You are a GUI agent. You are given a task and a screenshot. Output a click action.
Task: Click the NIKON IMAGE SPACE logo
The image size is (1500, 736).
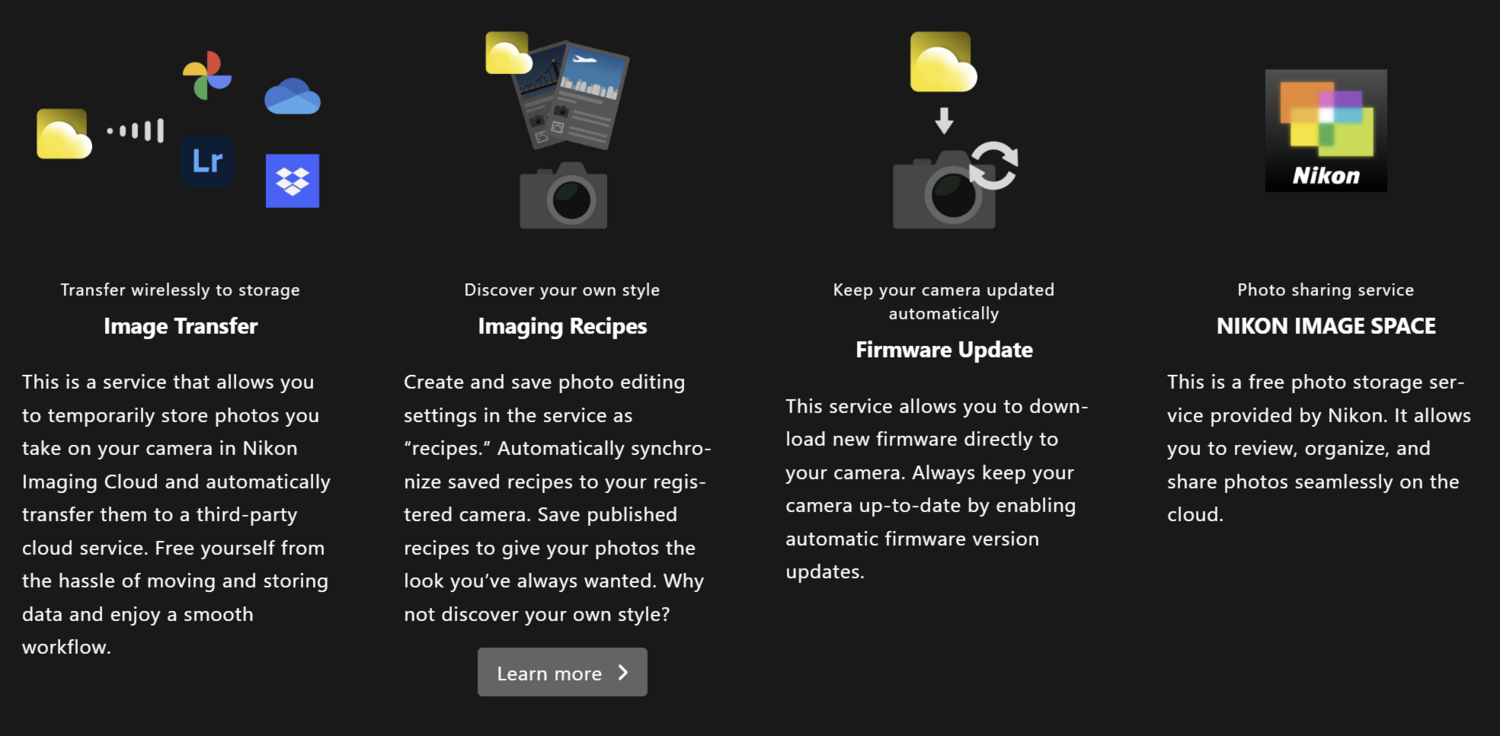tap(1326, 130)
